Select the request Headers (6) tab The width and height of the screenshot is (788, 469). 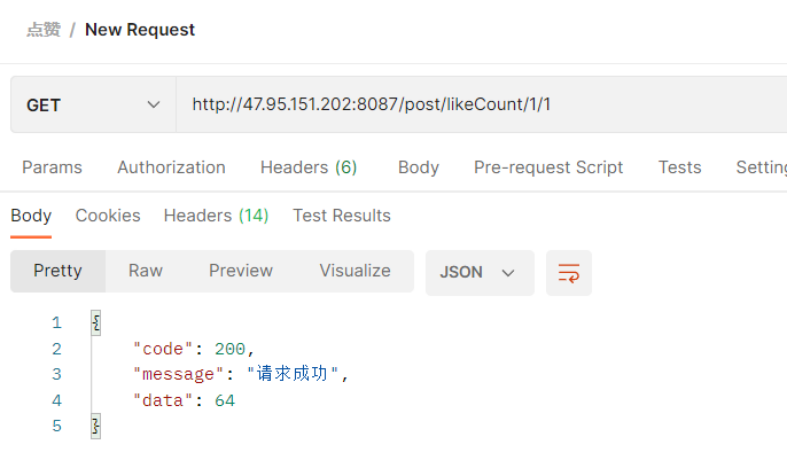308,167
